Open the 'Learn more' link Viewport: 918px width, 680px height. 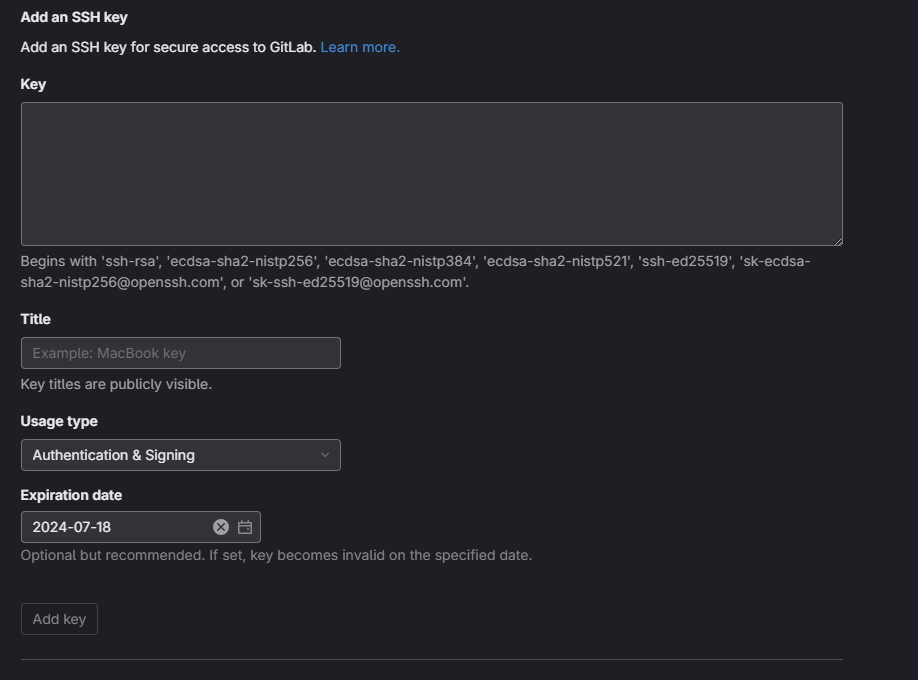[360, 47]
